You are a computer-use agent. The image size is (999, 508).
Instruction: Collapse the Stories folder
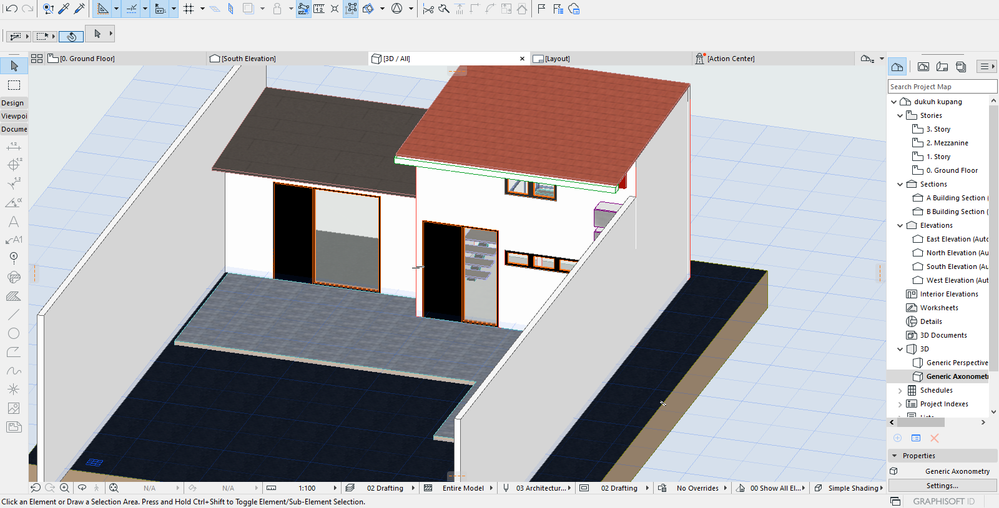(x=900, y=116)
